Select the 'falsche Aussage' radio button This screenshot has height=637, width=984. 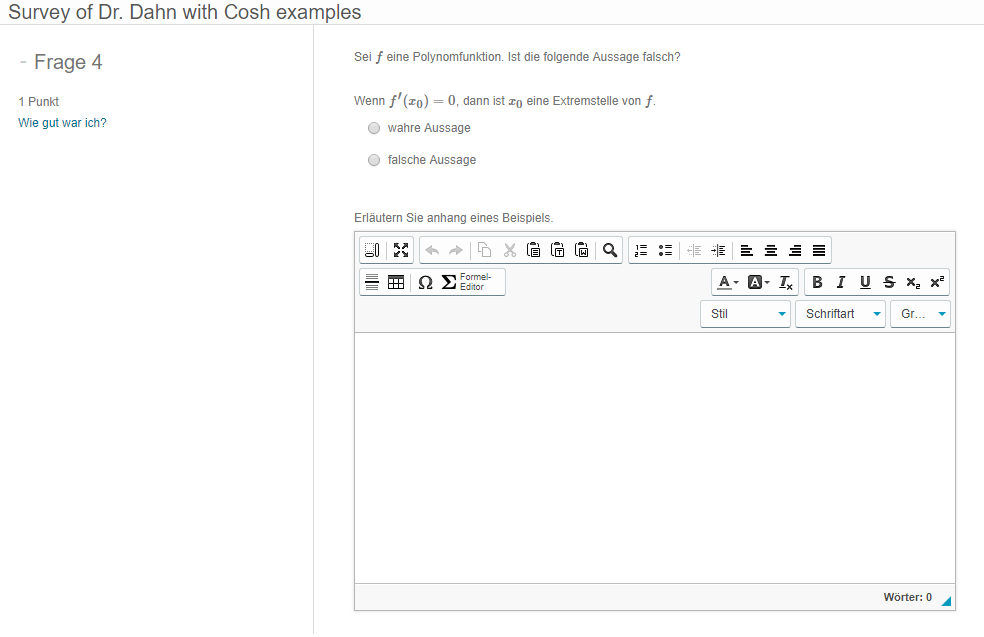(374, 160)
